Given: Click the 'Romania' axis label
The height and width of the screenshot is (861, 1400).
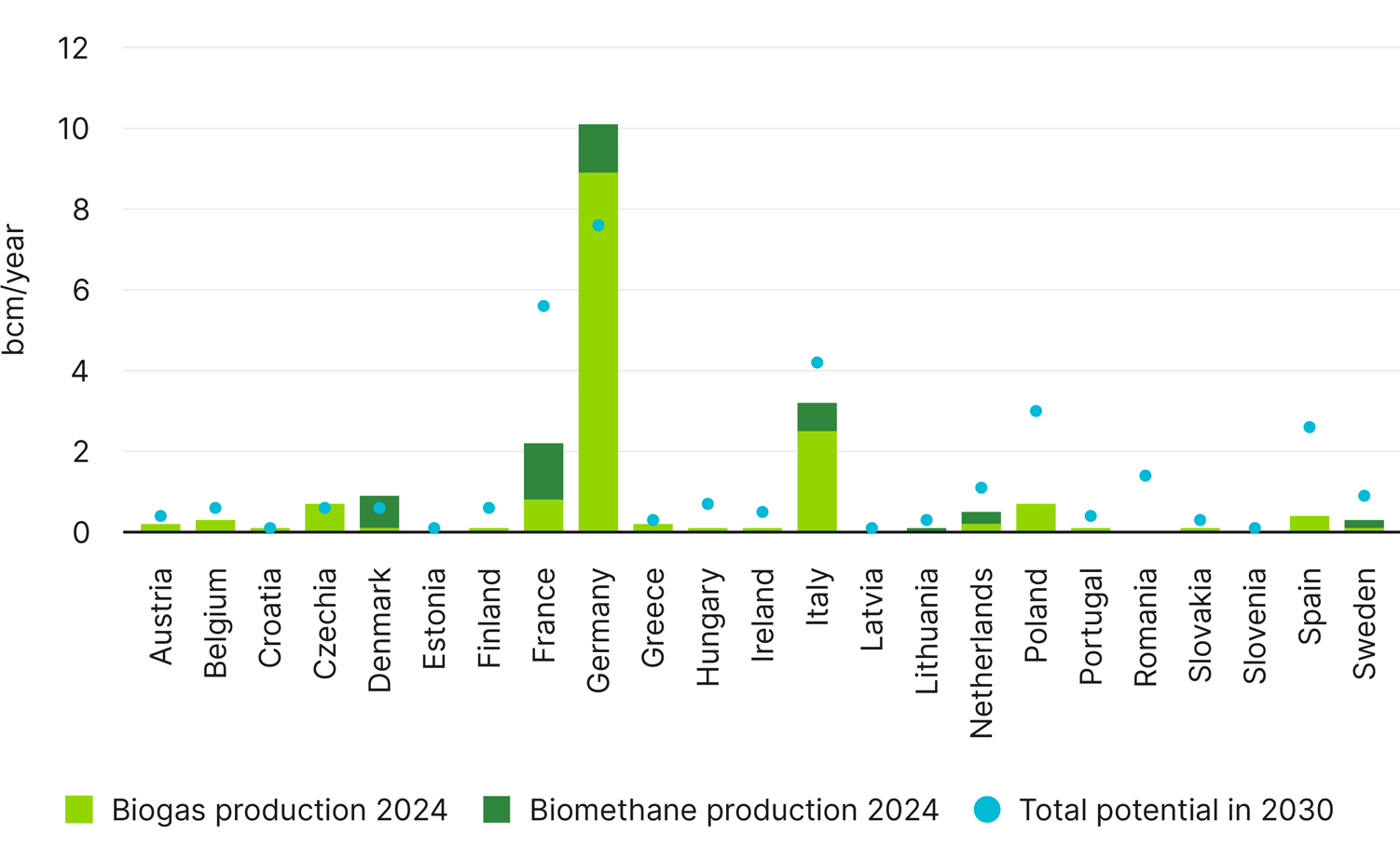Looking at the screenshot, I should (x=1146, y=627).
